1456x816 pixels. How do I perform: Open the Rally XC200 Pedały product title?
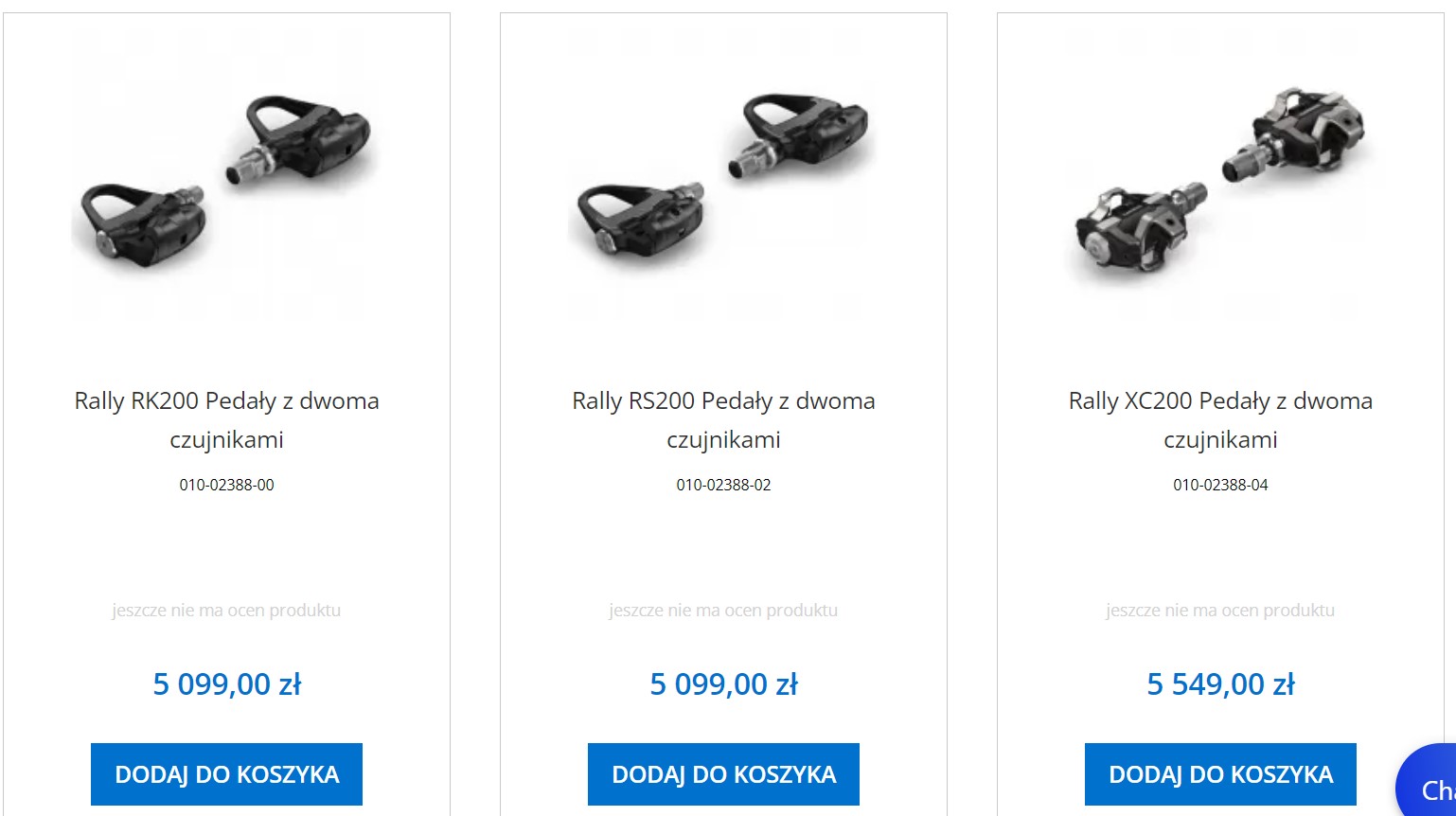[1220, 419]
